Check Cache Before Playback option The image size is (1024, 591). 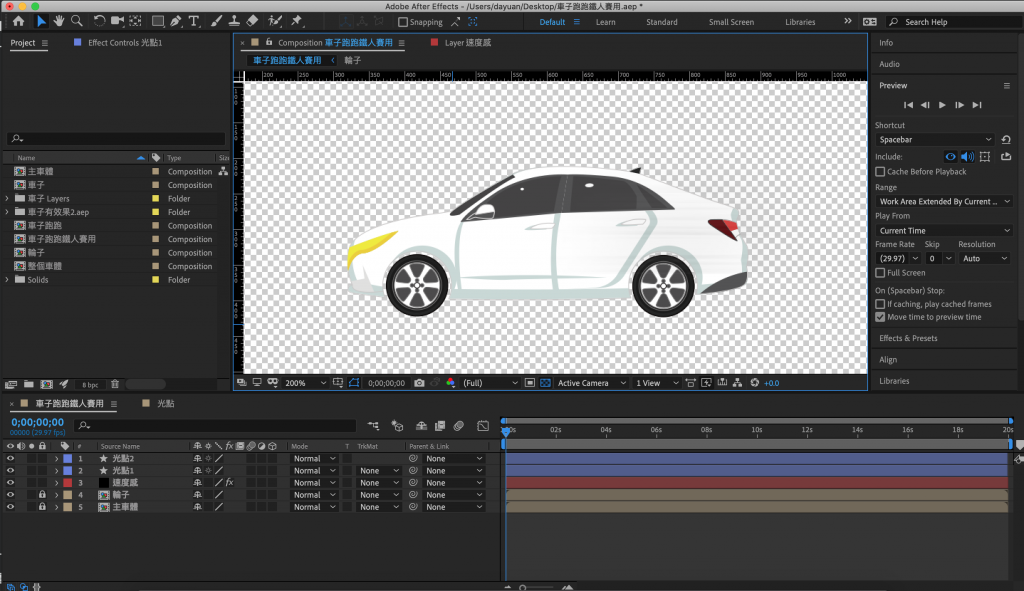point(880,172)
